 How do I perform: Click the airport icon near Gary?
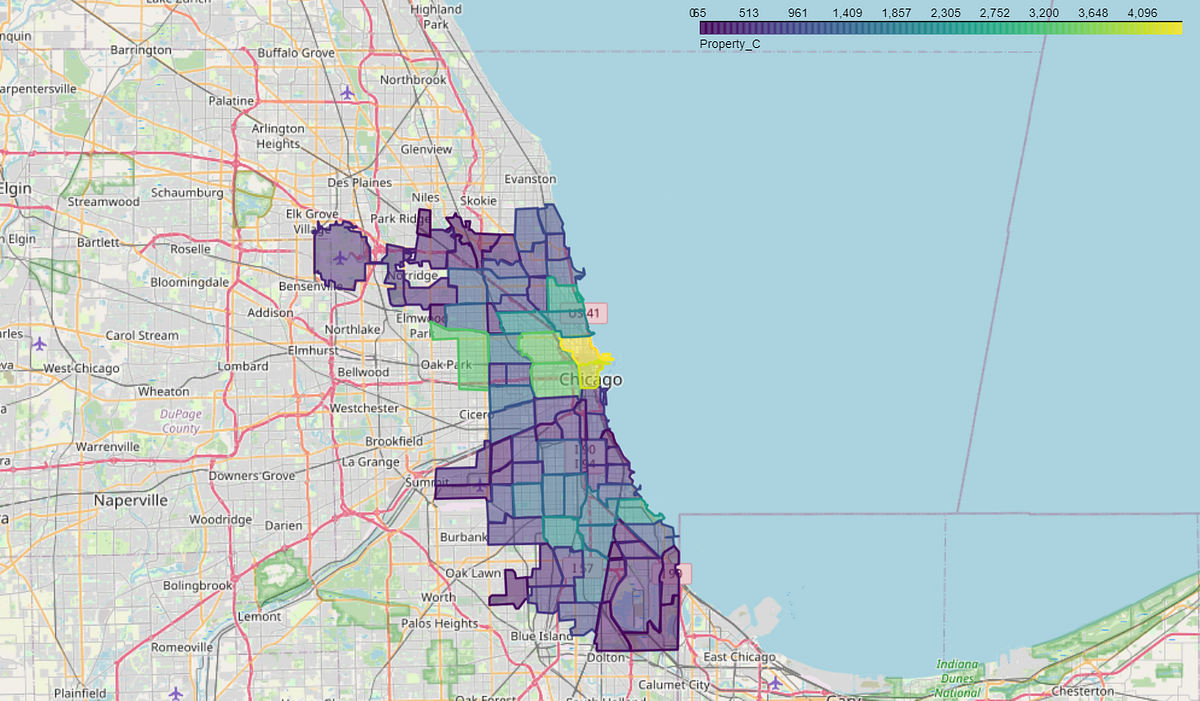coord(776,683)
